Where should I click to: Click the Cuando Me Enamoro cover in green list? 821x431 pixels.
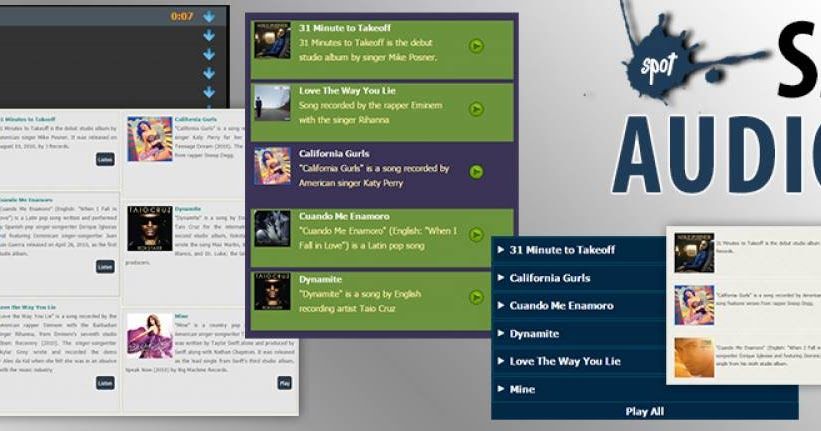click(272, 229)
